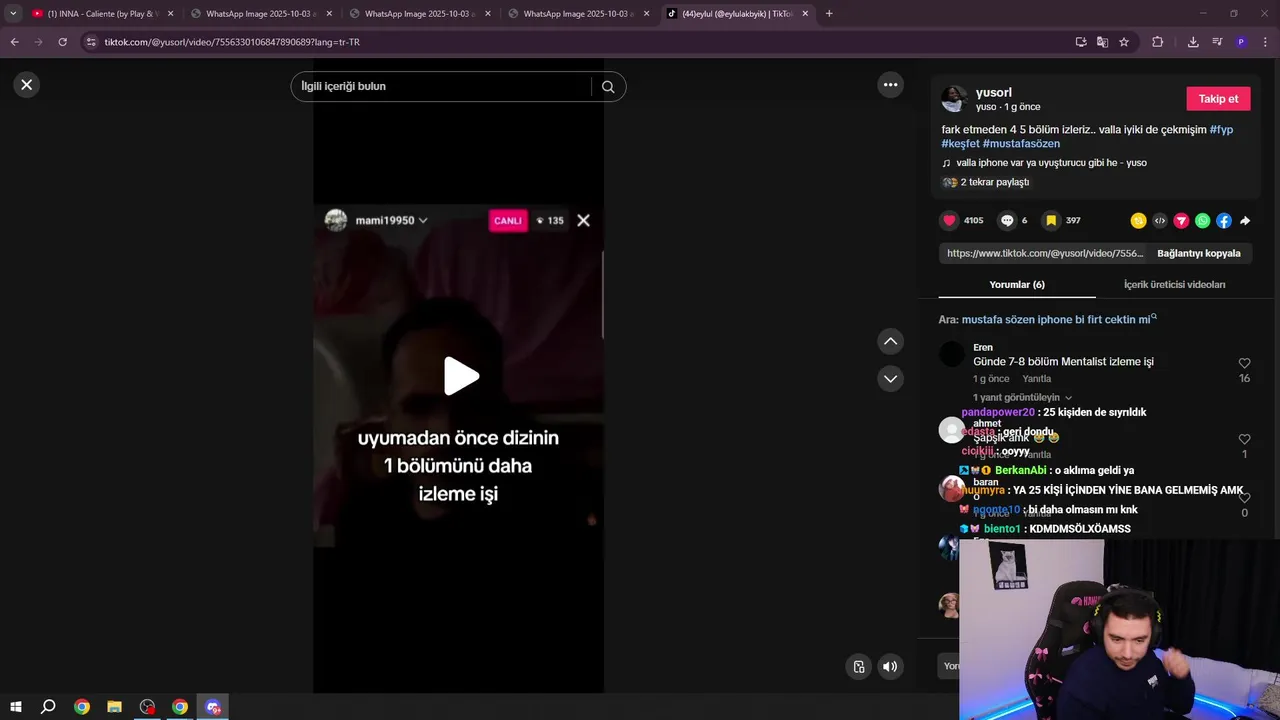Click the address bar URL
The height and width of the screenshot is (720, 1280).
pos(232,42)
